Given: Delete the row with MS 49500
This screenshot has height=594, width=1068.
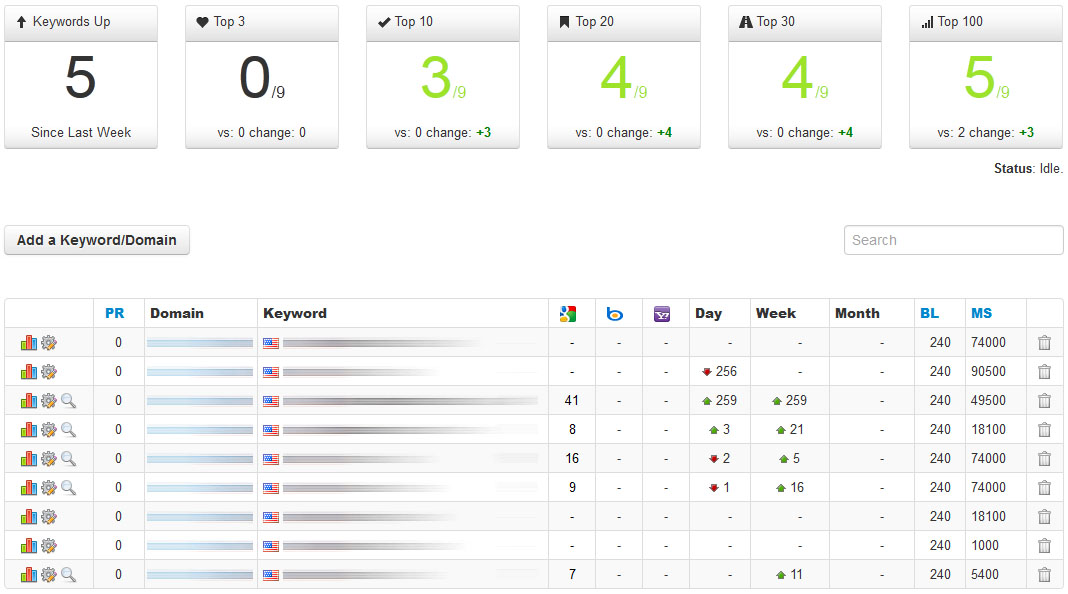Looking at the screenshot, I should (1044, 401).
